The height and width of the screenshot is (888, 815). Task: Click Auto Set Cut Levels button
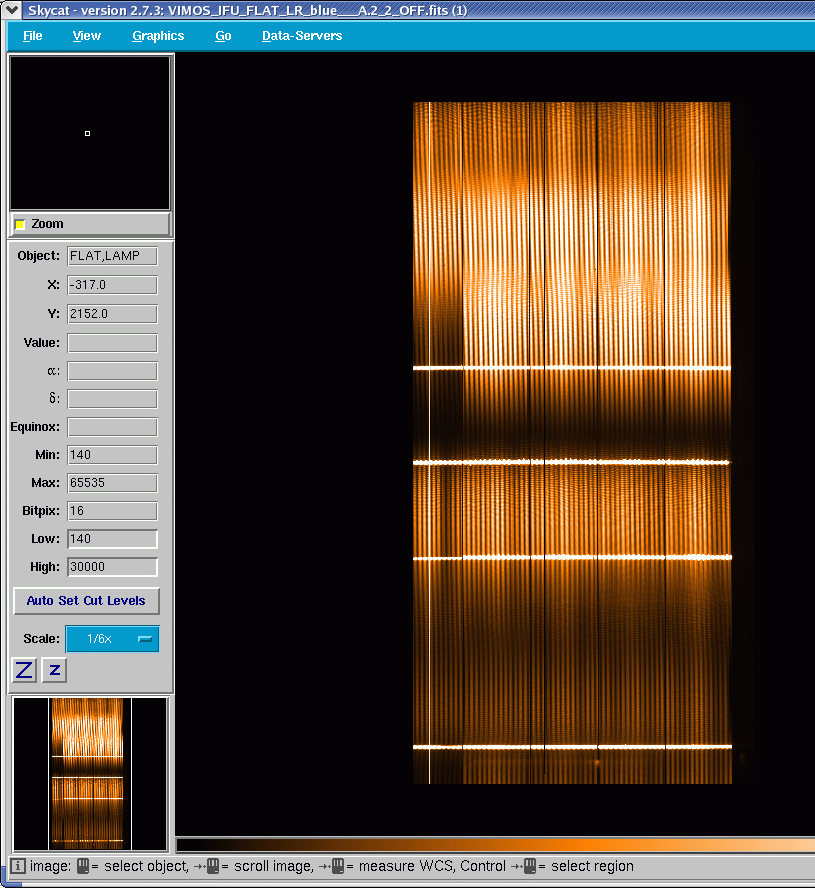pos(86,601)
